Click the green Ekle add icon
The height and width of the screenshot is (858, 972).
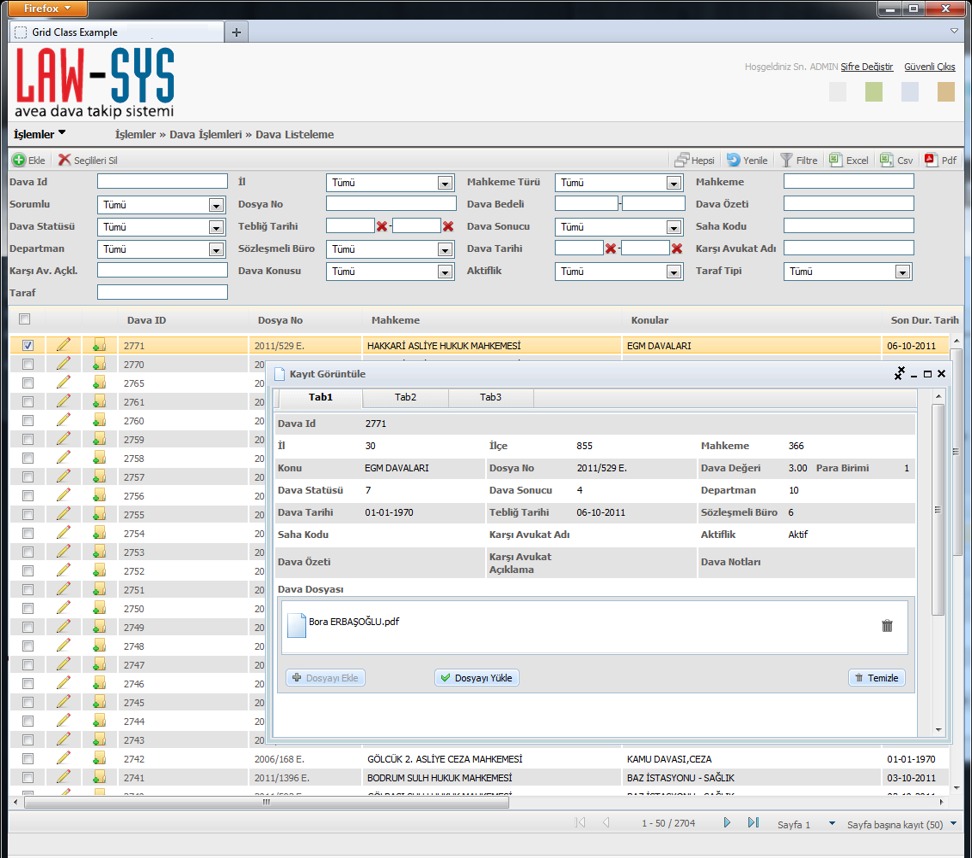tap(19, 160)
